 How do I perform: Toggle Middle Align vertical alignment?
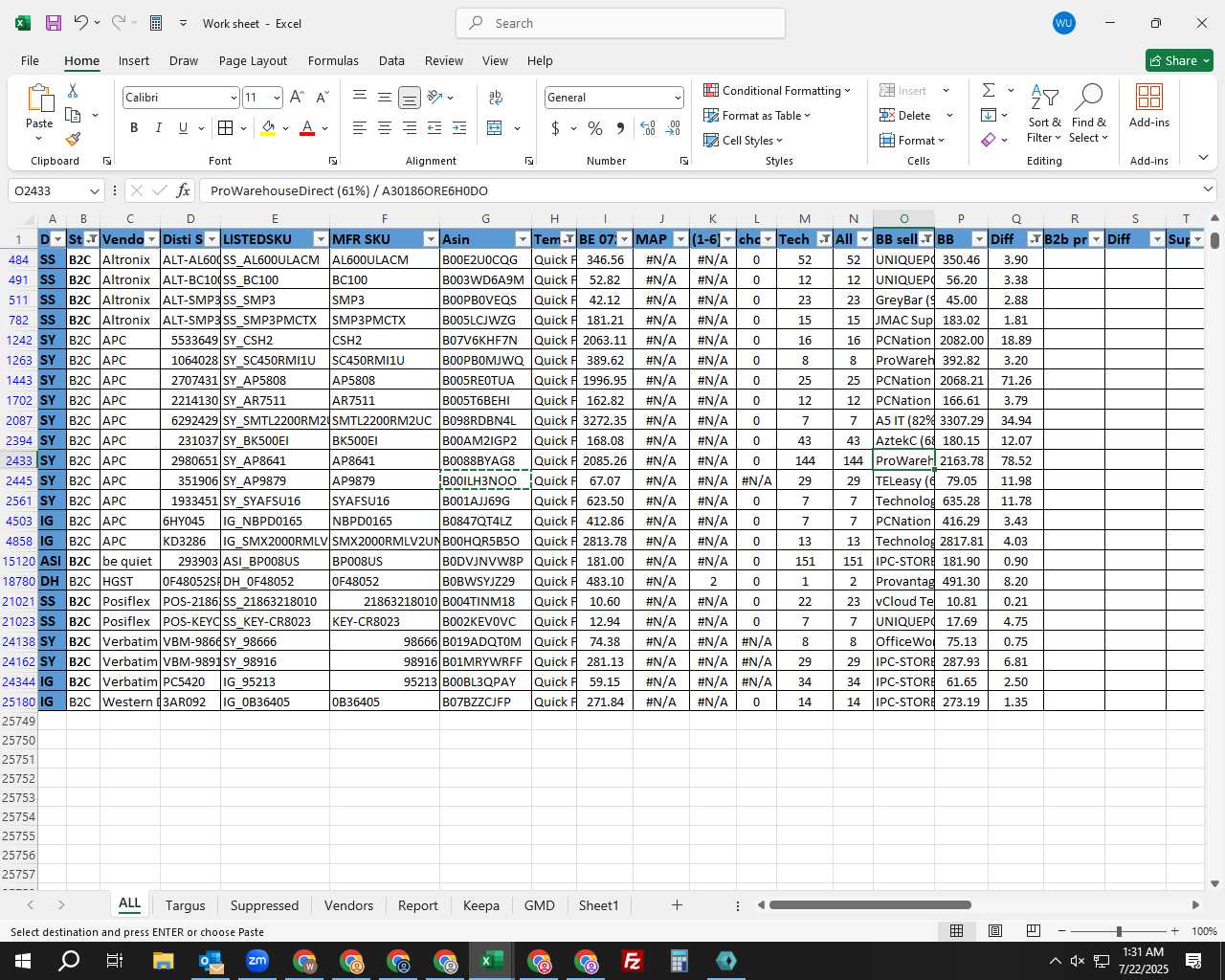[385, 98]
